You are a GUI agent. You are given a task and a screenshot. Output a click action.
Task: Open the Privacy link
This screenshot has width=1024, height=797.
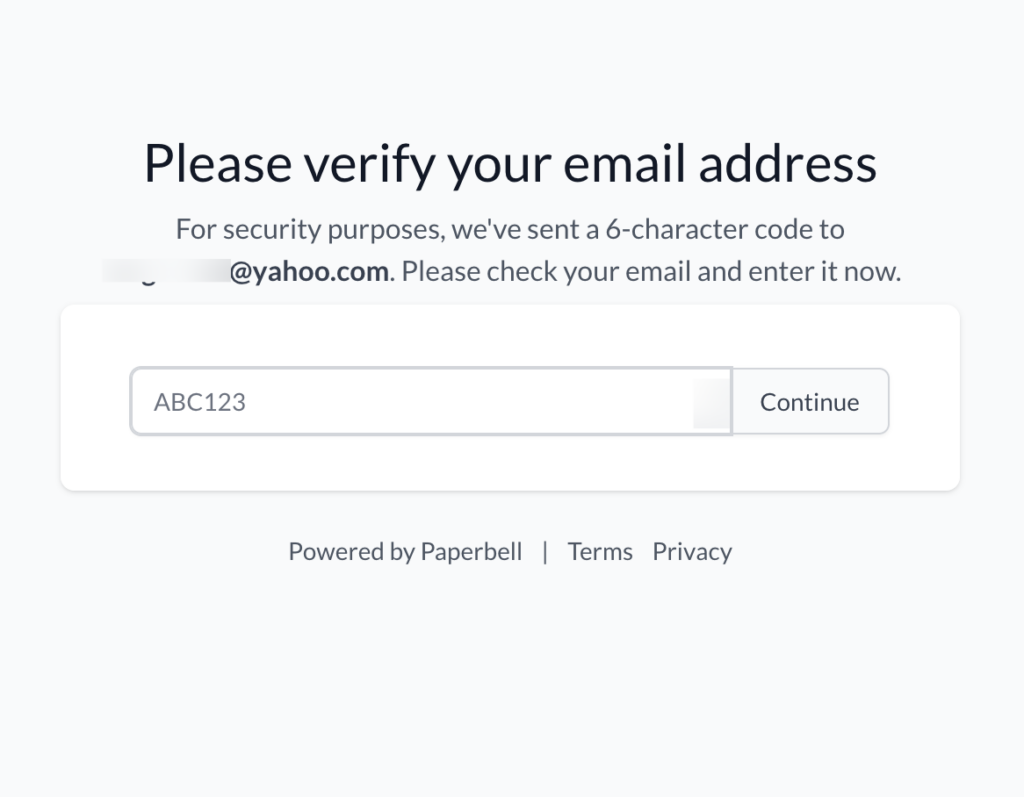[x=692, y=552]
